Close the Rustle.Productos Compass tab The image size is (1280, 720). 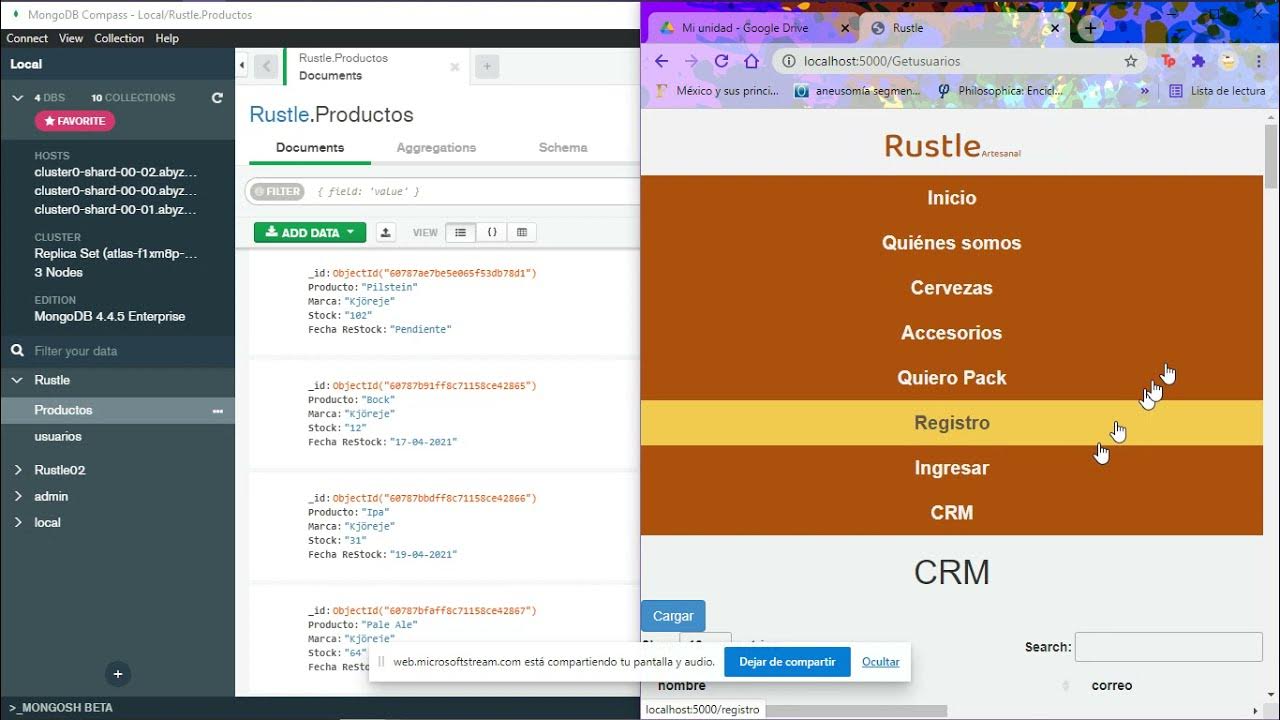pyautogui.click(x=455, y=67)
